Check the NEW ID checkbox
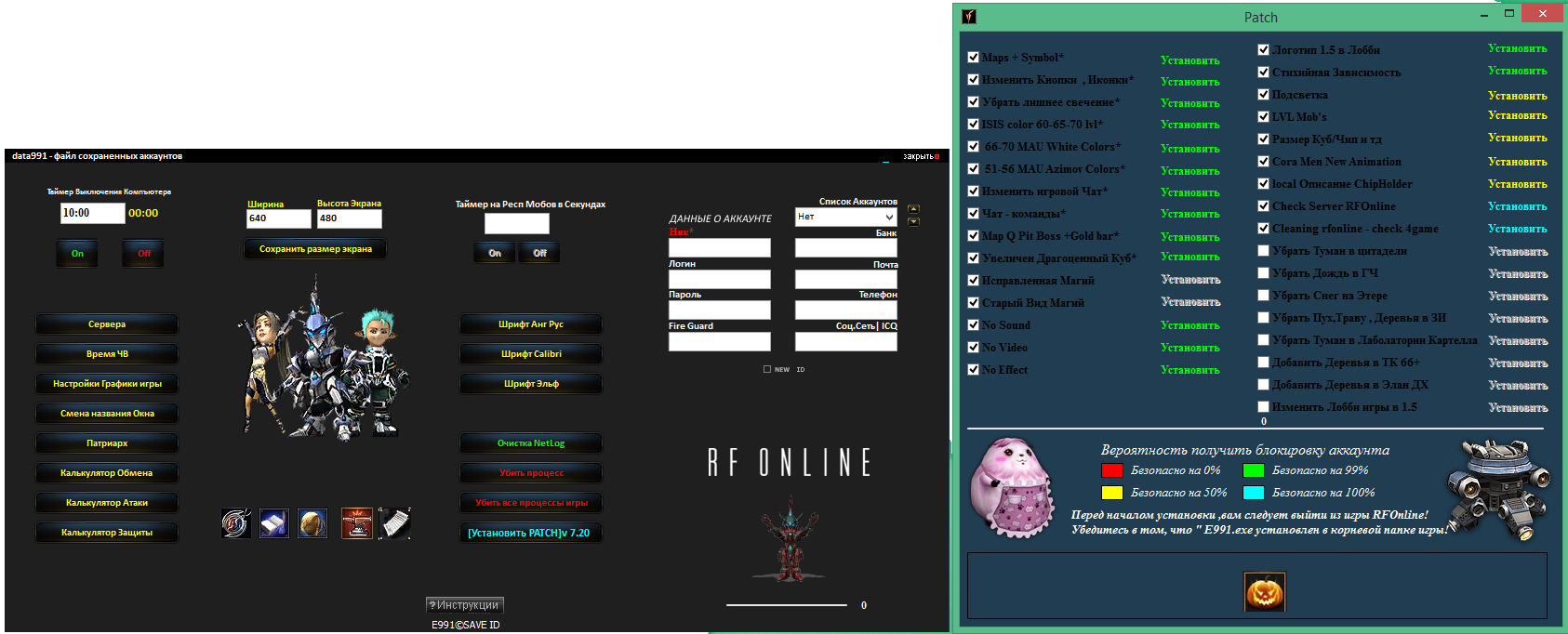This screenshot has height=634, width=1568. (767, 369)
